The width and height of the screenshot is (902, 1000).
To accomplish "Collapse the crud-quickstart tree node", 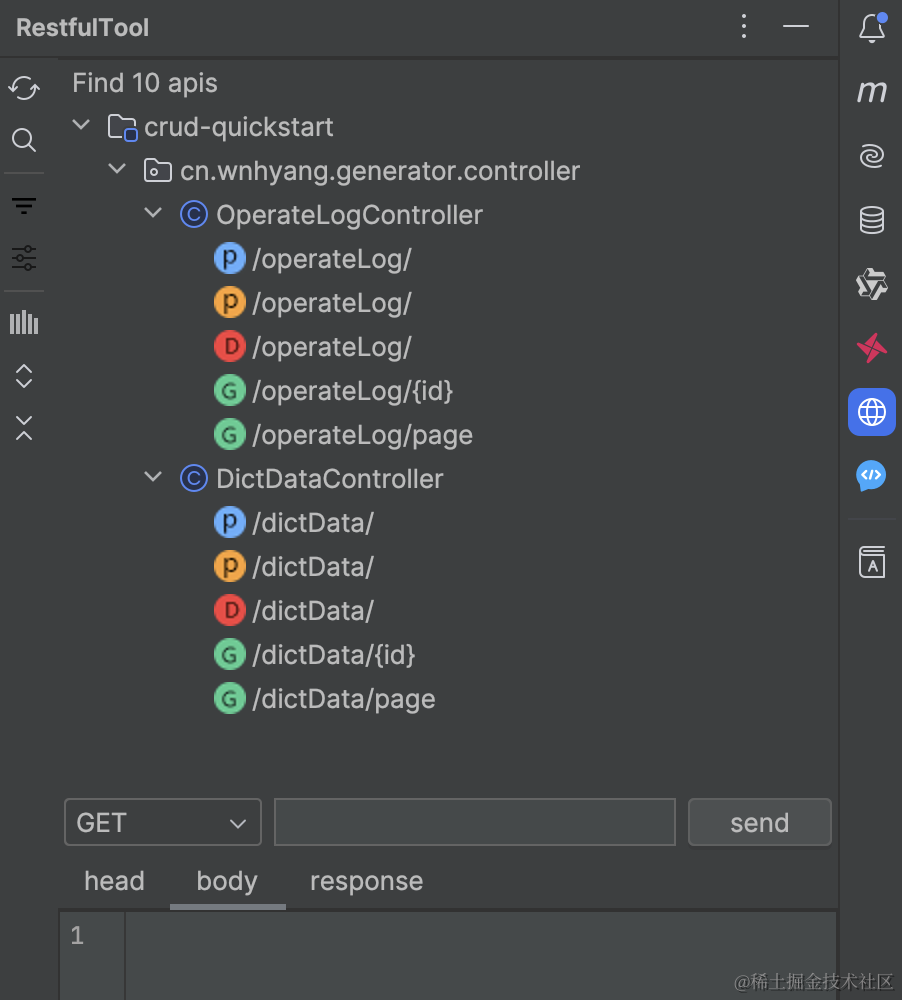I will click(x=81, y=127).
